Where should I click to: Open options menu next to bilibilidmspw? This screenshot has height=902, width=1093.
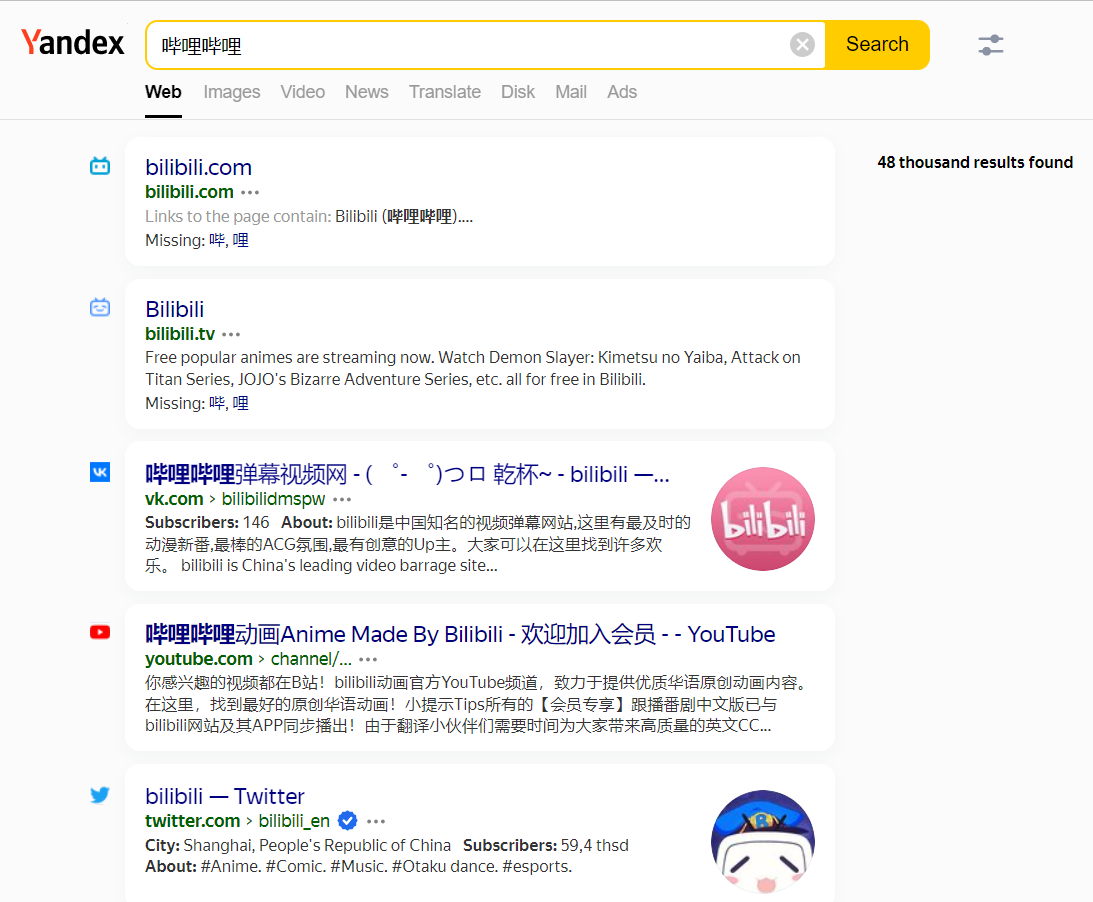coord(342,499)
